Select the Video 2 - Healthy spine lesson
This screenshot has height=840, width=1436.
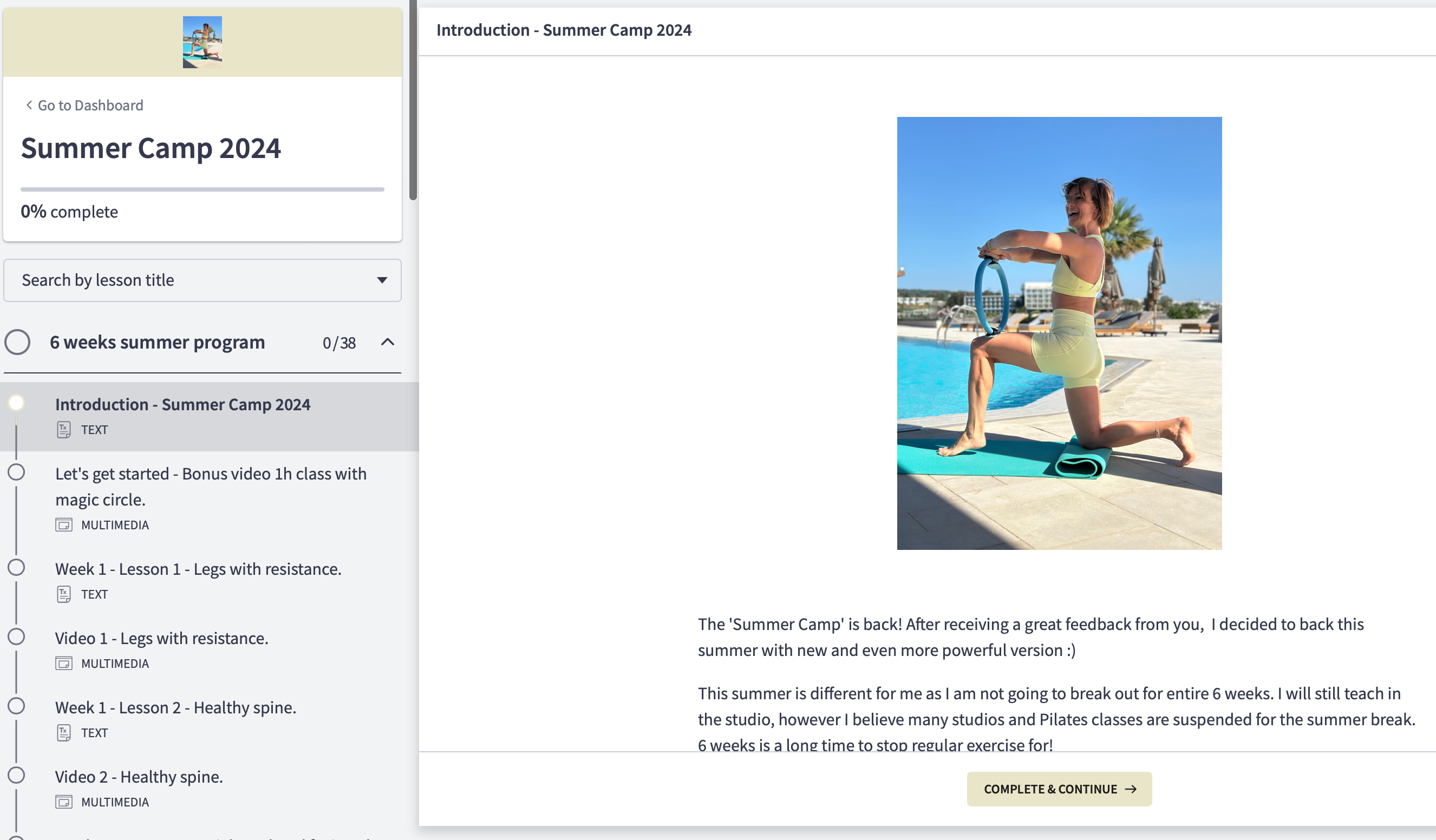139,776
